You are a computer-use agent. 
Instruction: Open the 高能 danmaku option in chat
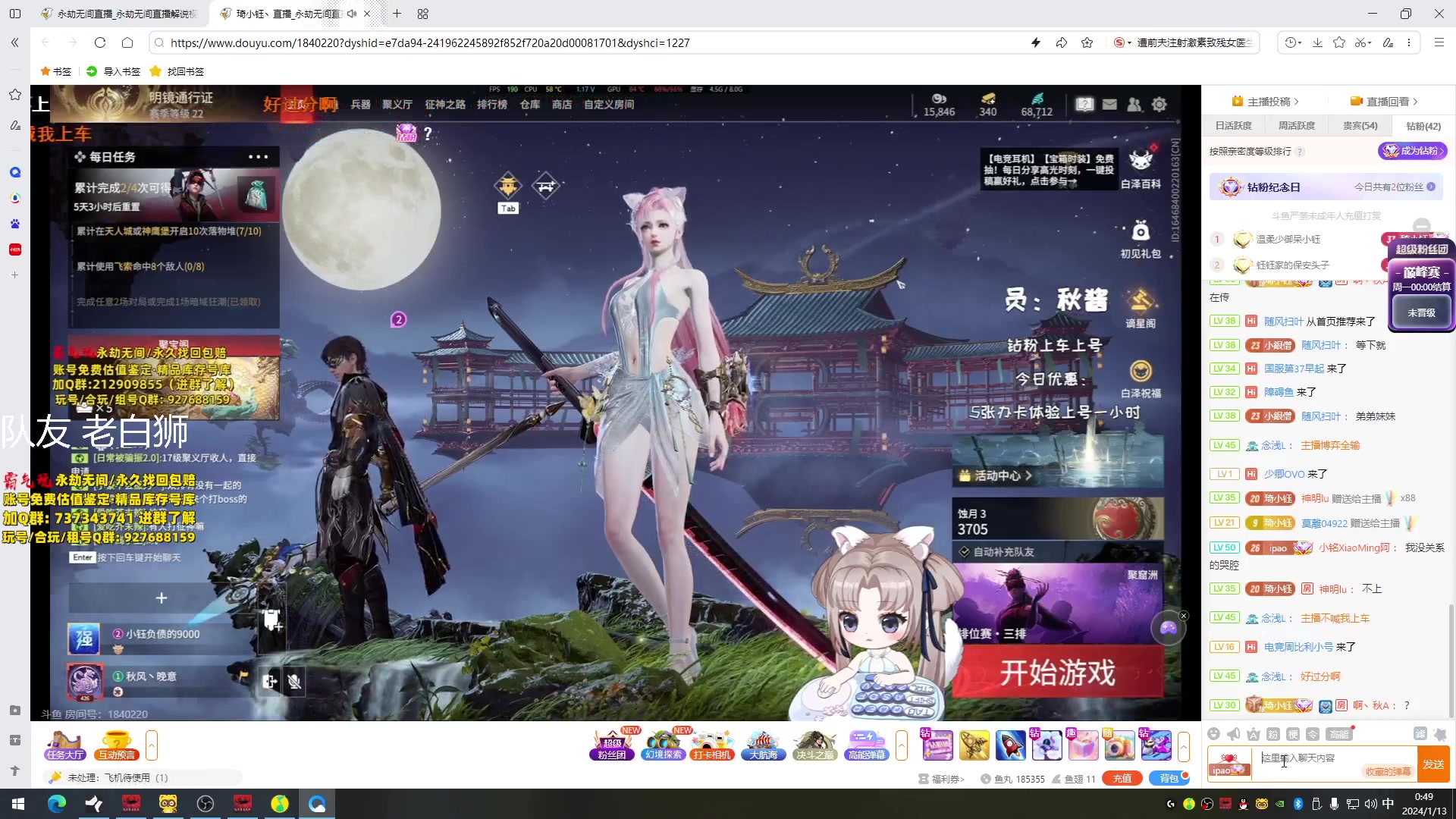[1339, 734]
